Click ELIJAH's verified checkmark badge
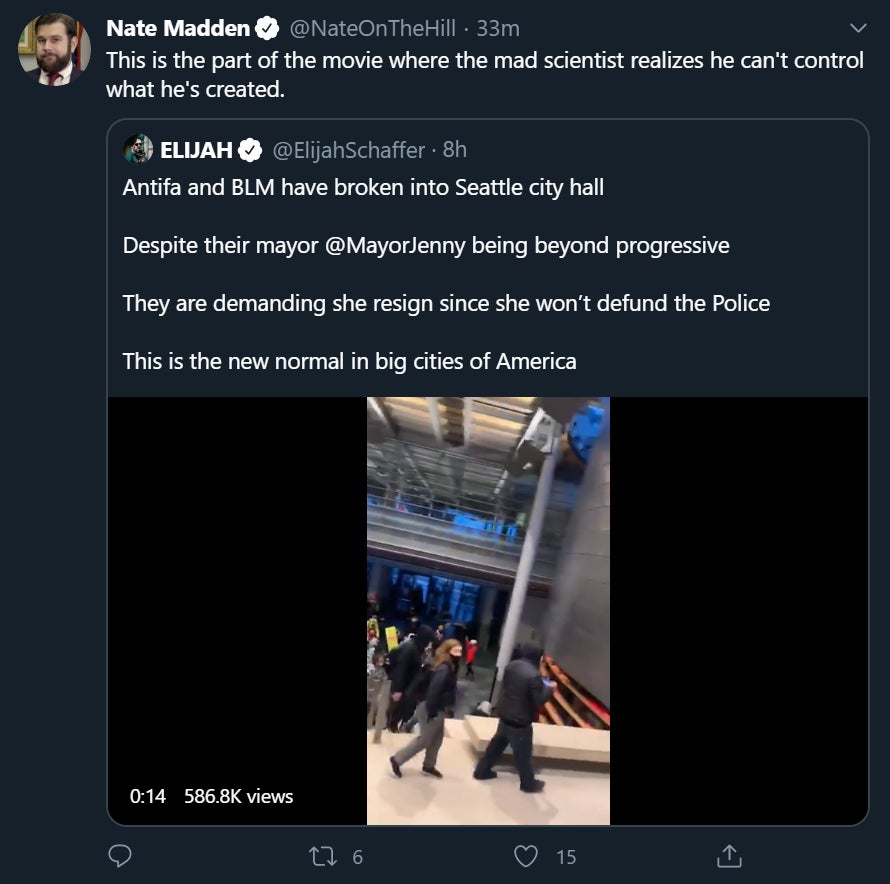This screenshot has width=890, height=884. (x=250, y=150)
